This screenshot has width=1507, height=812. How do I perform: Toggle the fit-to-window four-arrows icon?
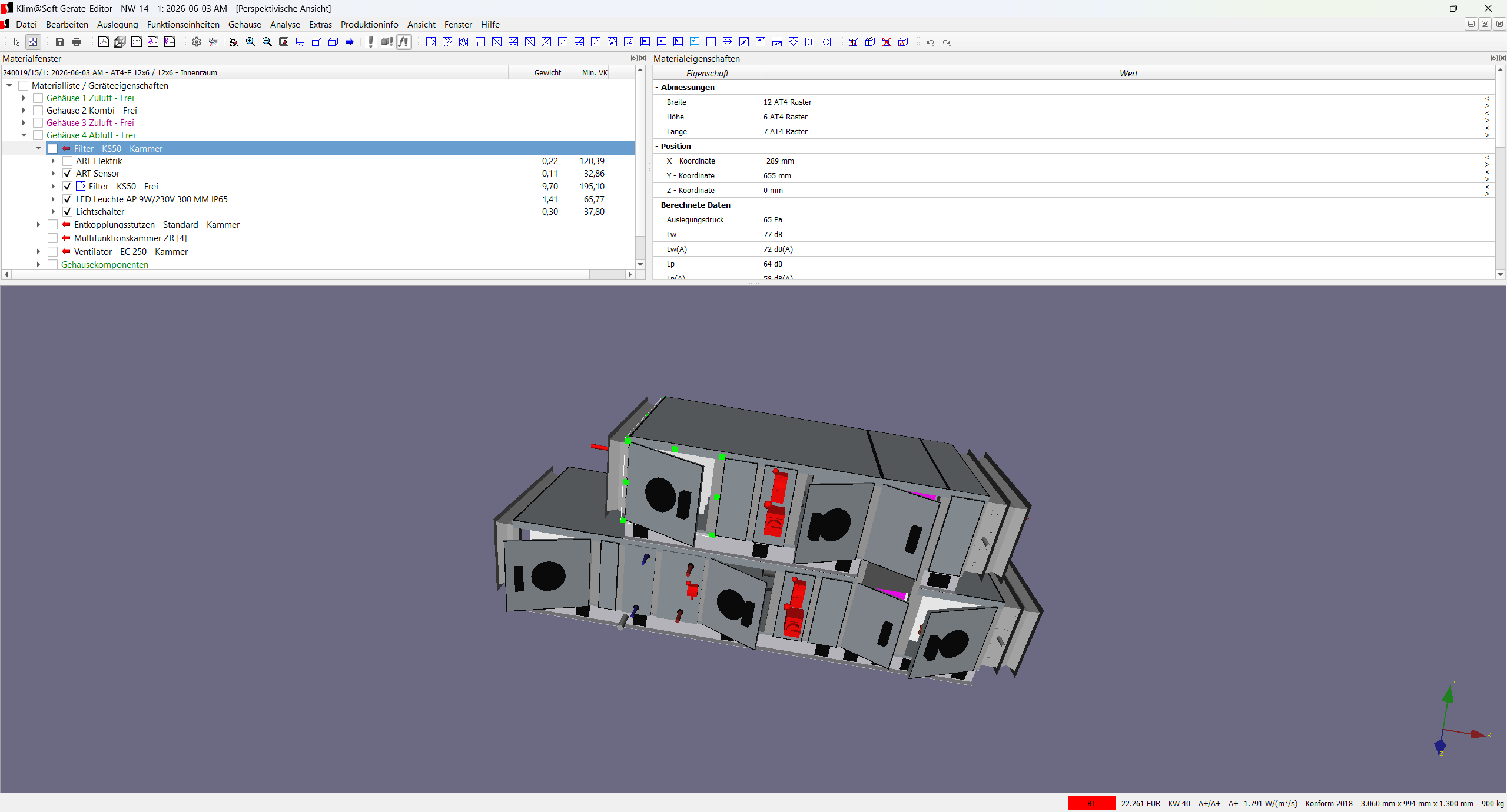pyautogui.click(x=33, y=42)
